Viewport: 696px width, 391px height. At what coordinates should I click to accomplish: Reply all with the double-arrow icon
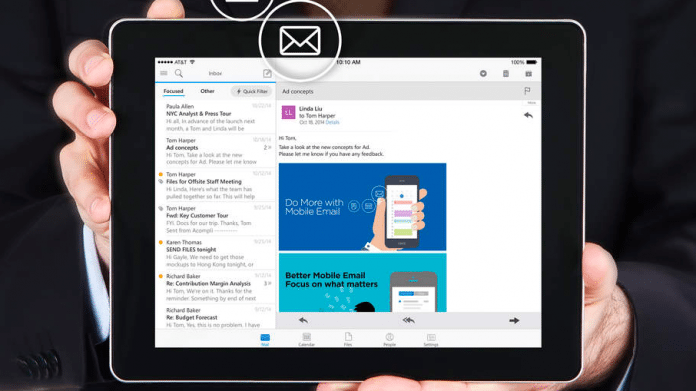pos(408,320)
